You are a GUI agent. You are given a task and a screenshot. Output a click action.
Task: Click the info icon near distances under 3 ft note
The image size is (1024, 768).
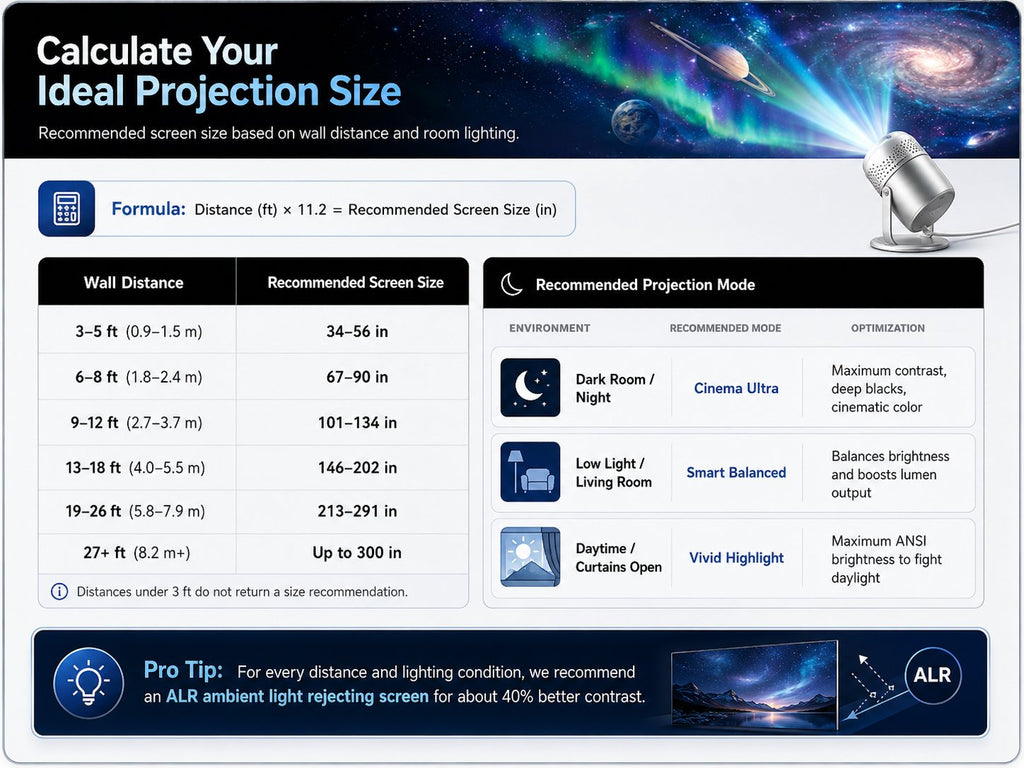pos(59,592)
